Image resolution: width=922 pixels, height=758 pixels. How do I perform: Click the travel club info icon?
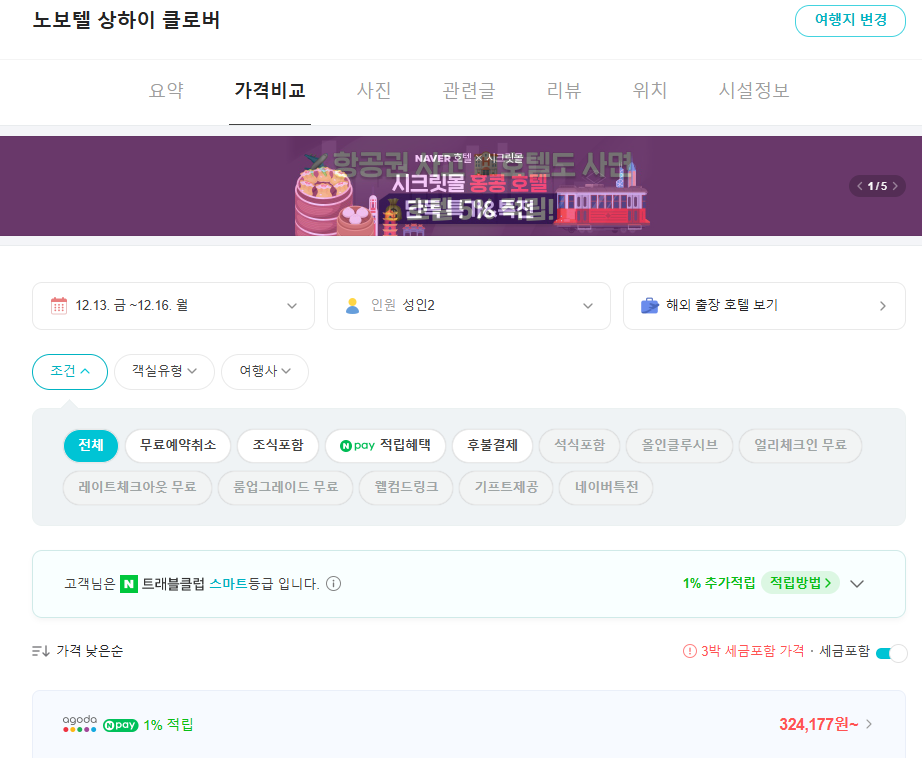[333, 584]
